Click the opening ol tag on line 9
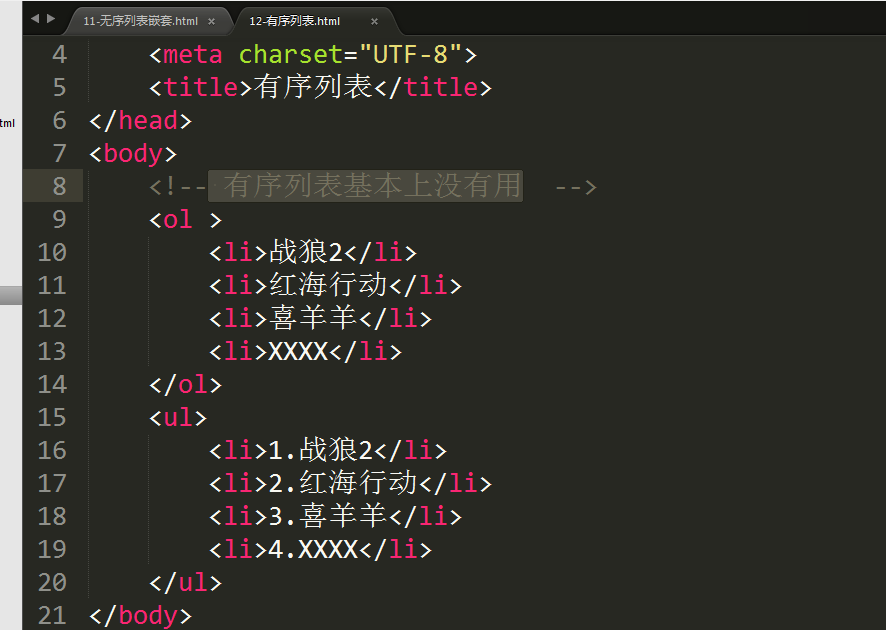 (x=185, y=220)
